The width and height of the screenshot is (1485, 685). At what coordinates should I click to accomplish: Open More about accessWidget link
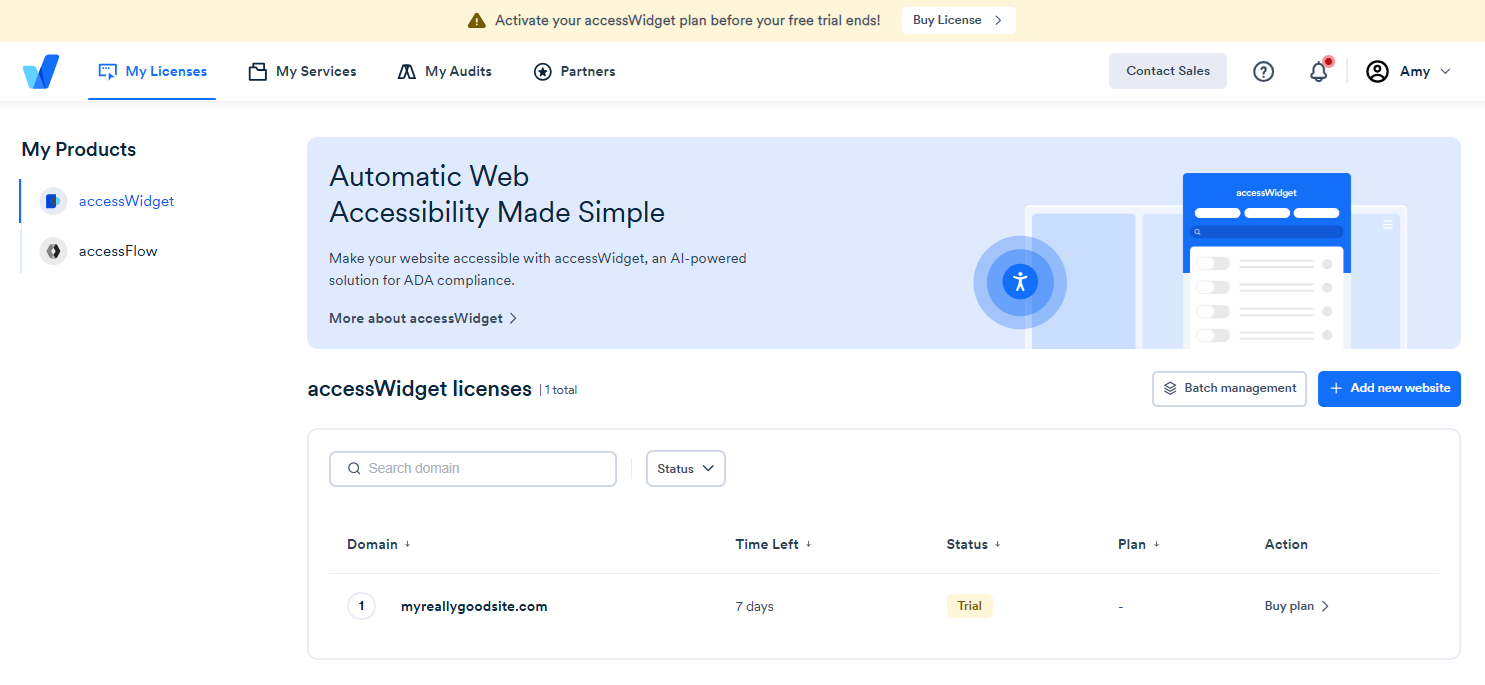pyautogui.click(x=423, y=318)
